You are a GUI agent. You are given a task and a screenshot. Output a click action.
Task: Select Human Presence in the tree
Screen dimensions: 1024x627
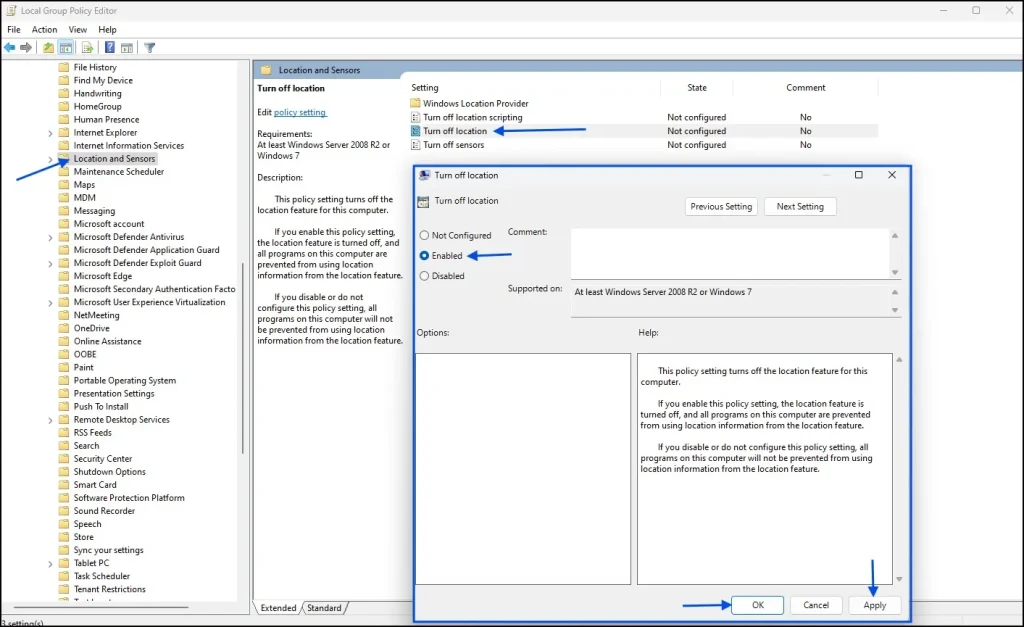pos(106,119)
